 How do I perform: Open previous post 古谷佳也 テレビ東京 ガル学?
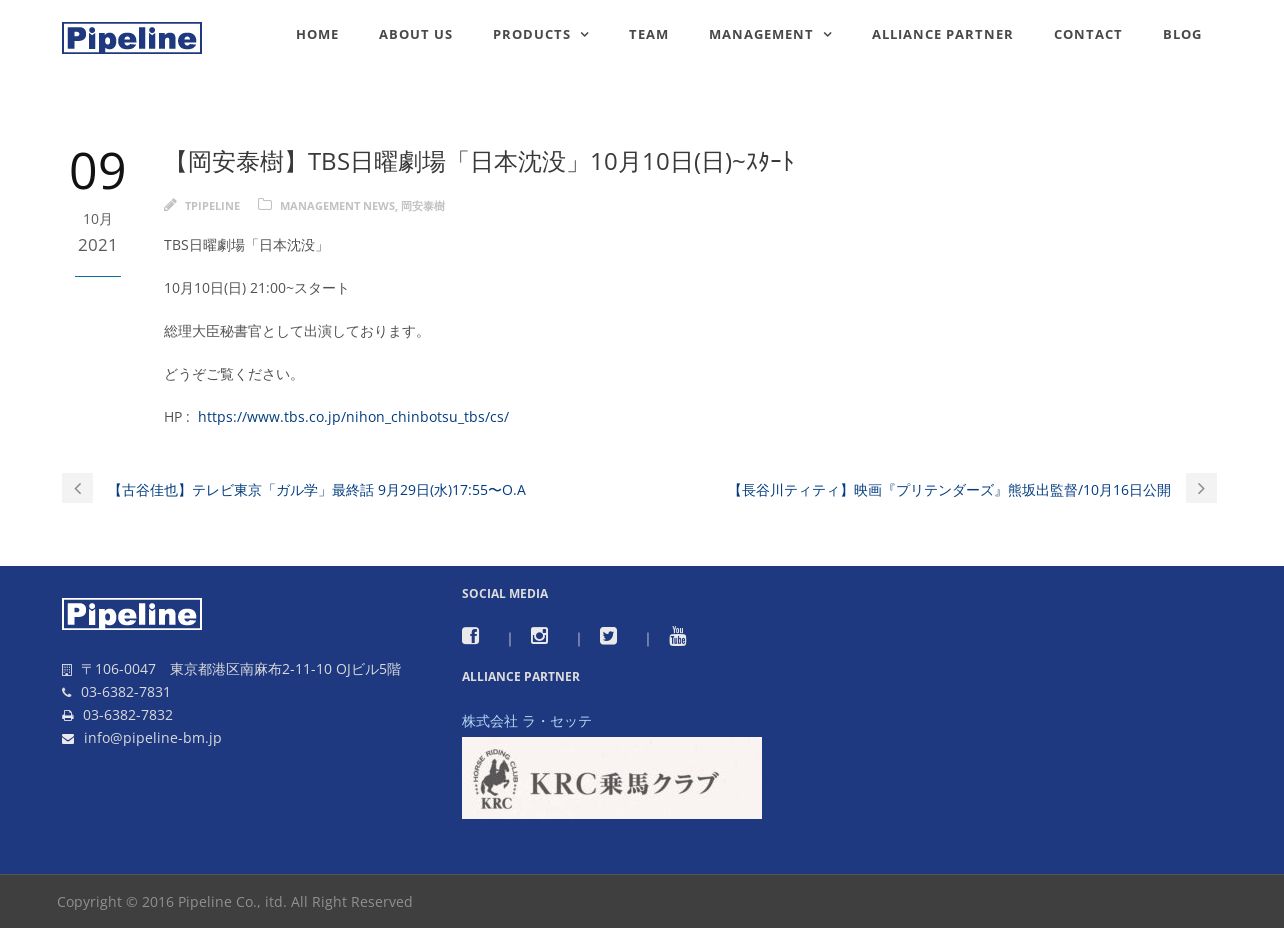(317, 490)
